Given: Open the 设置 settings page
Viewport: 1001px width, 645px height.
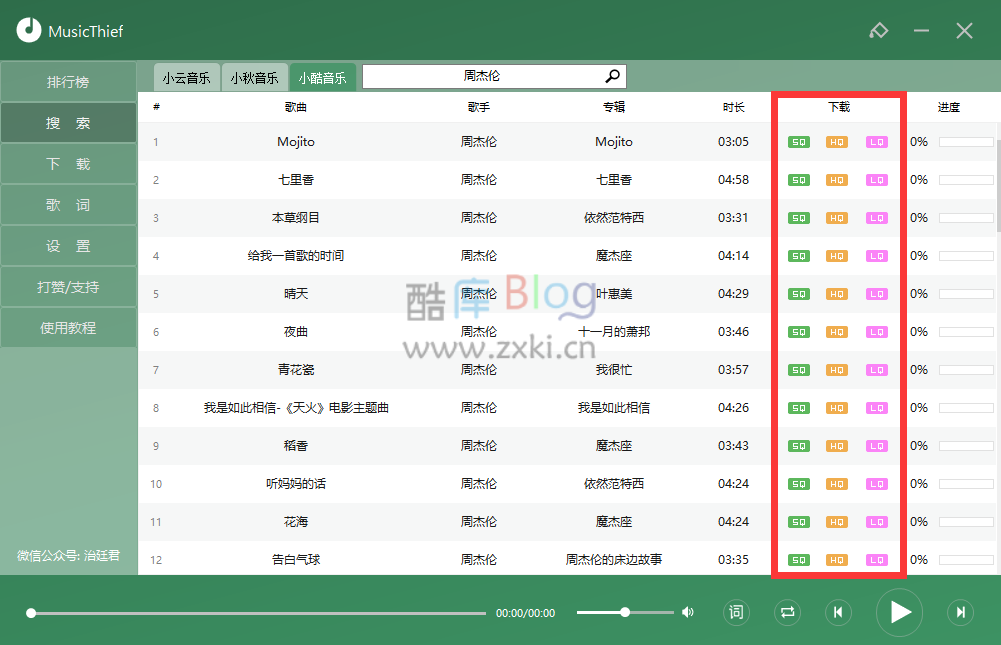Looking at the screenshot, I should tap(68, 245).
